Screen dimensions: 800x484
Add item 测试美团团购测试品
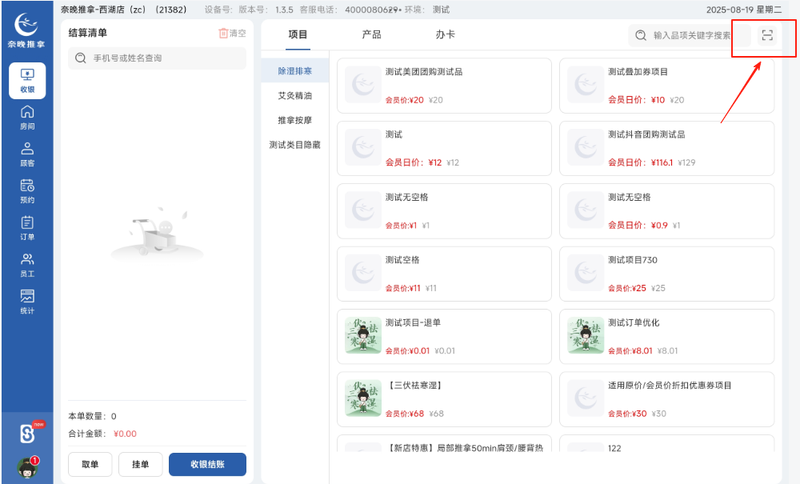444,86
